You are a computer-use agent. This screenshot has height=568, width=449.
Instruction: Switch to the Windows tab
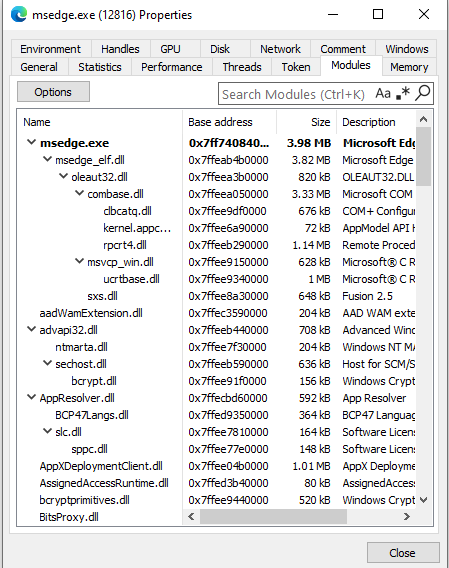click(407, 49)
